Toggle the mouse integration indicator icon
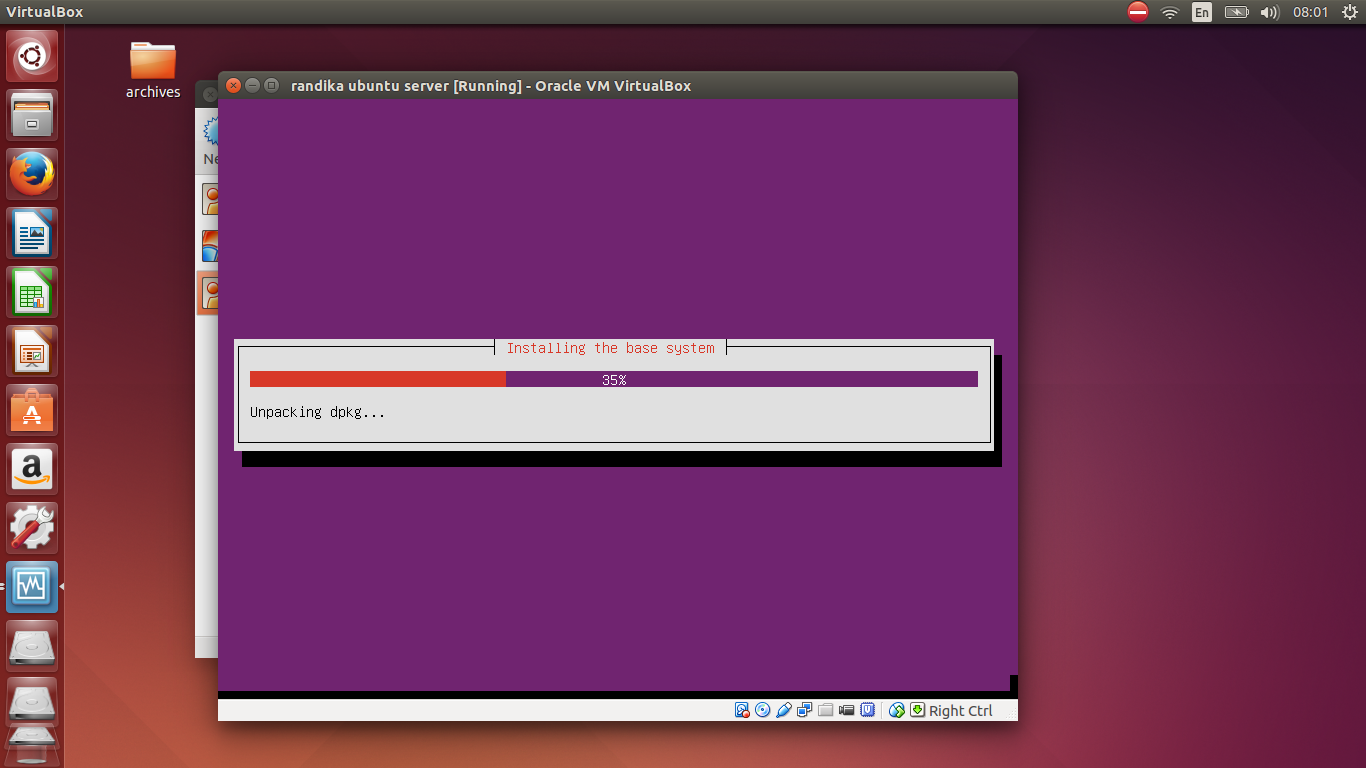This screenshot has height=768, width=1366. 897,710
